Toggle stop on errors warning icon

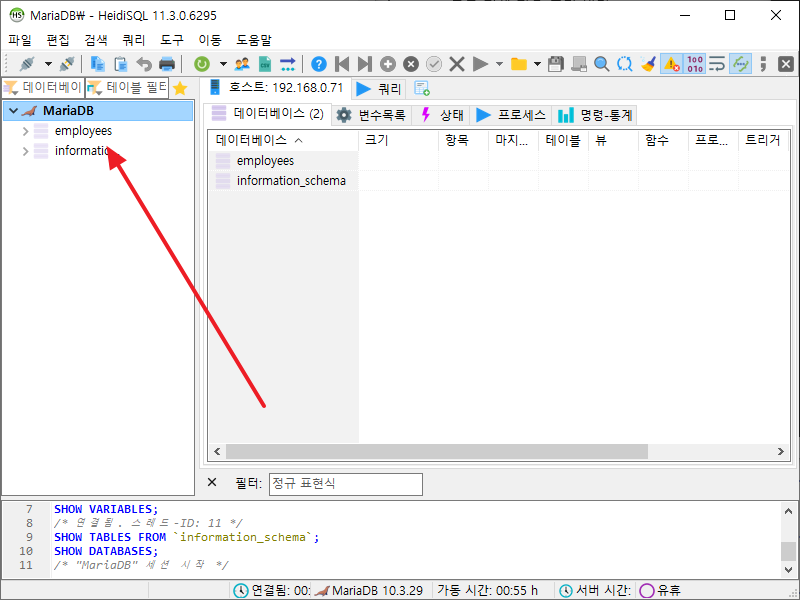click(x=671, y=64)
